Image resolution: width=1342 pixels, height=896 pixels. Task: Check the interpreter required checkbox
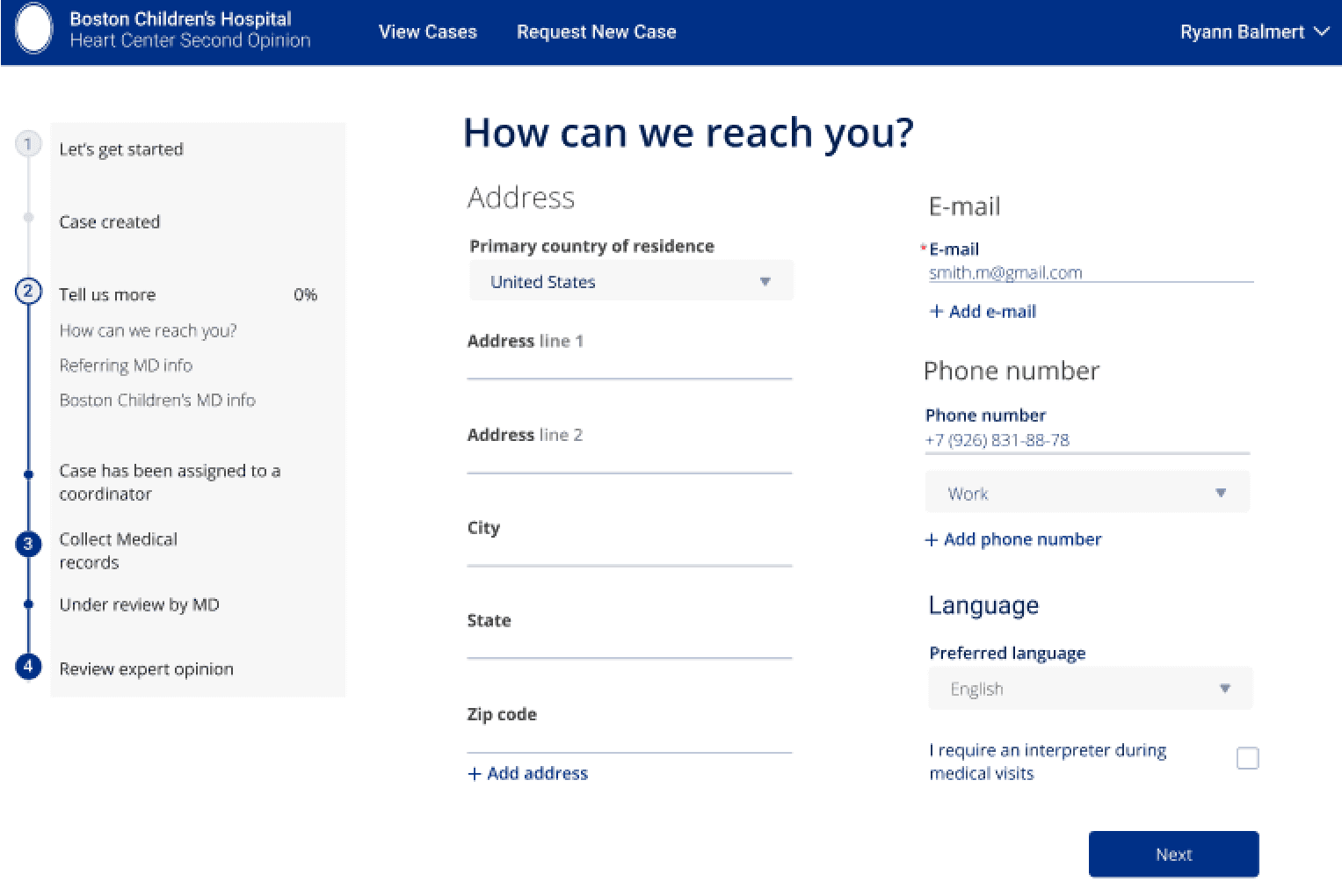point(1247,758)
